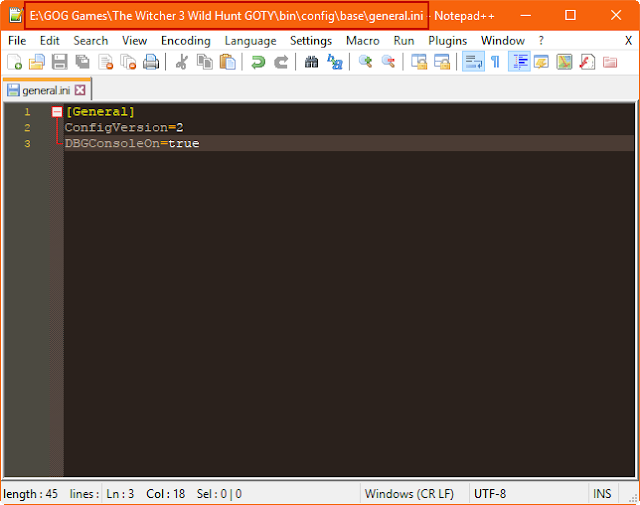The height and width of the screenshot is (505, 640).
Task: Click the Close All toolbar icon
Action: click(x=128, y=62)
